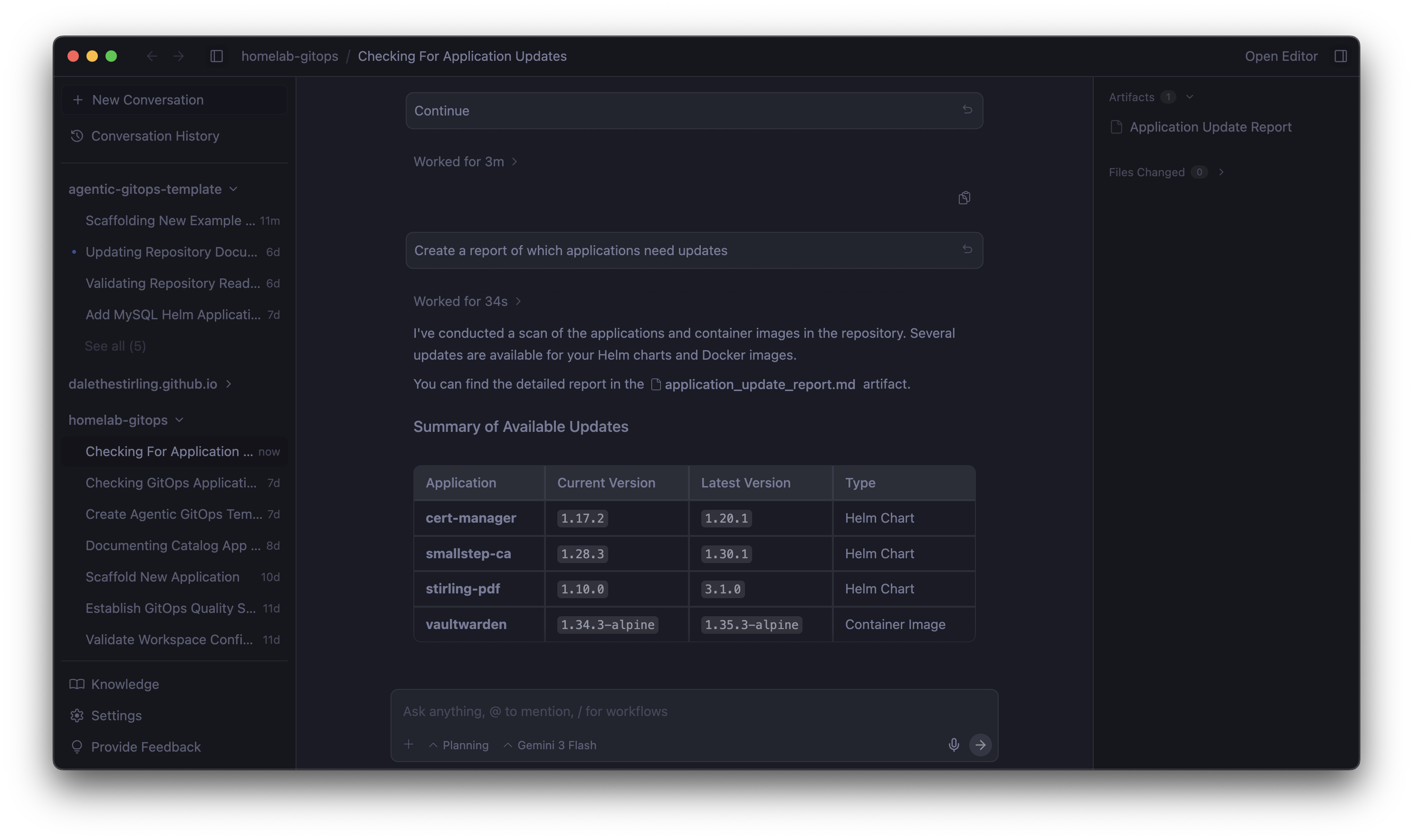
Task: Open the Application Update Report artifact
Action: tap(1210, 127)
